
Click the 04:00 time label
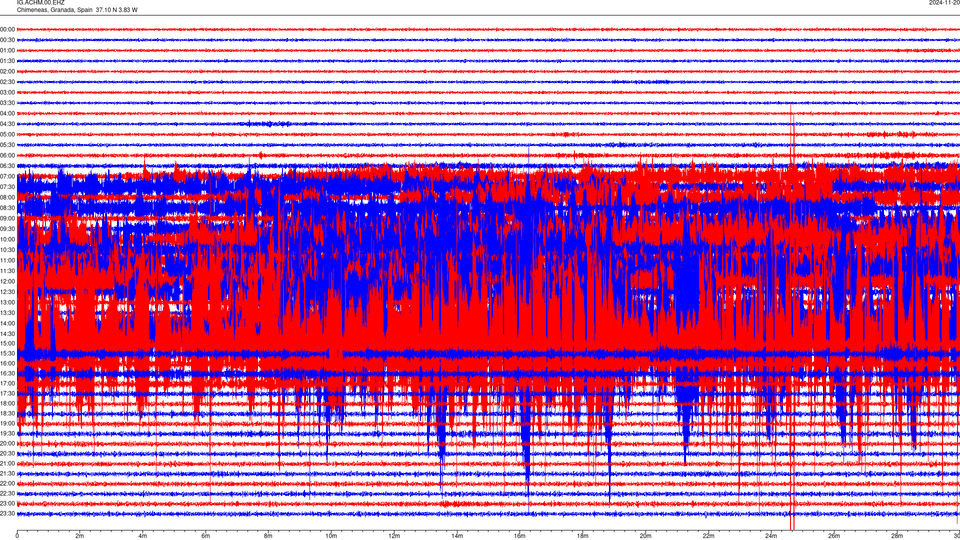[7, 113]
